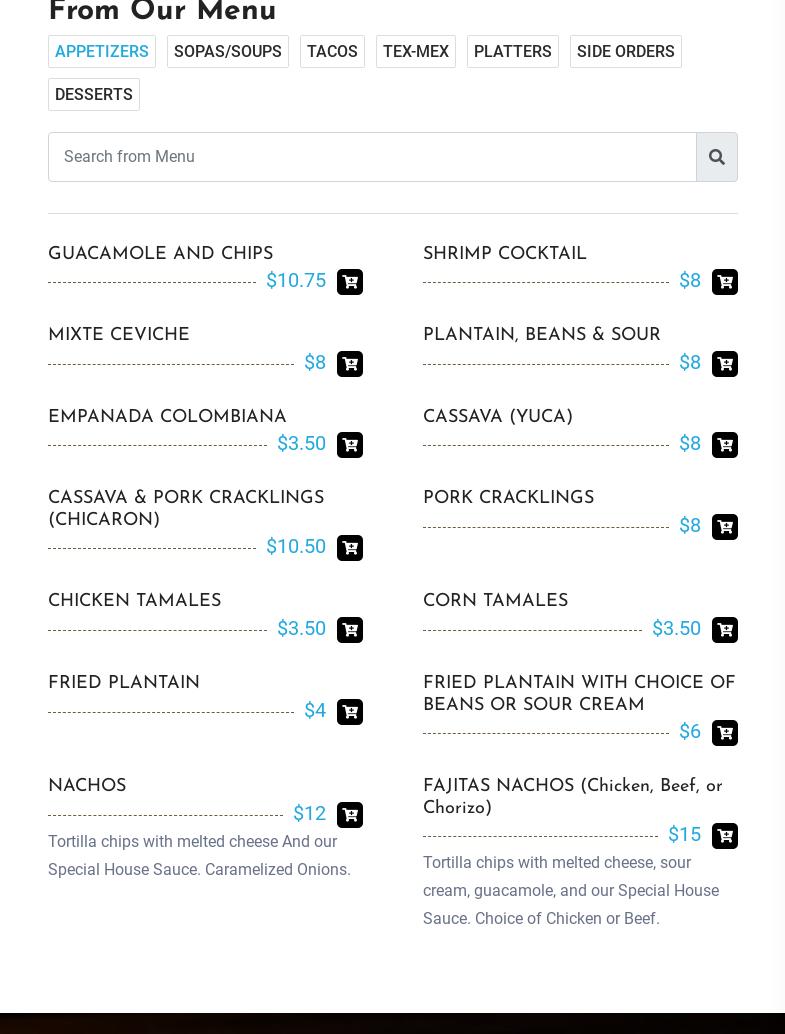Screen dimensions: 785x1034
Task: Add Guacamole and Chips to cart
Action: [x=350, y=282]
